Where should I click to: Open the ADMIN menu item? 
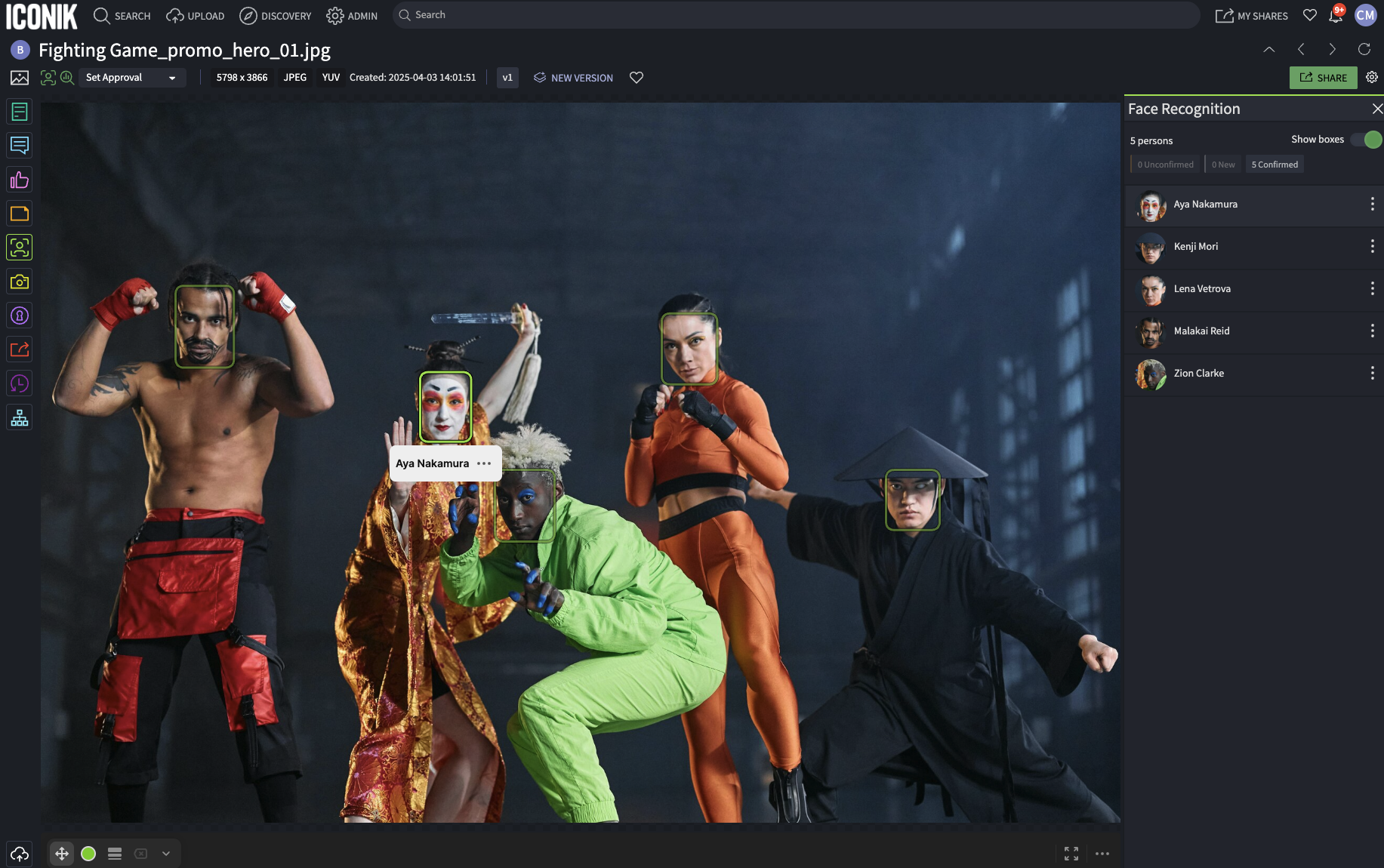(353, 16)
